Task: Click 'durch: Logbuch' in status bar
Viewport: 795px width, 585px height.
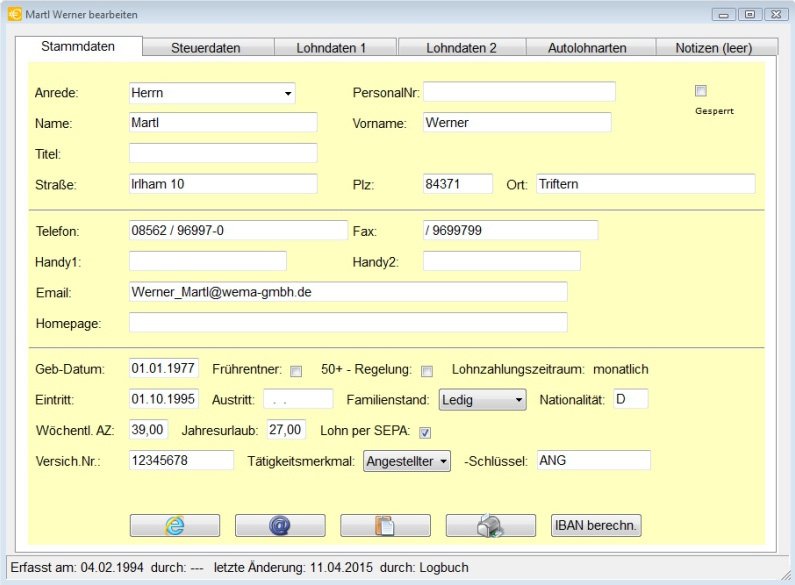Action: point(424,568)
